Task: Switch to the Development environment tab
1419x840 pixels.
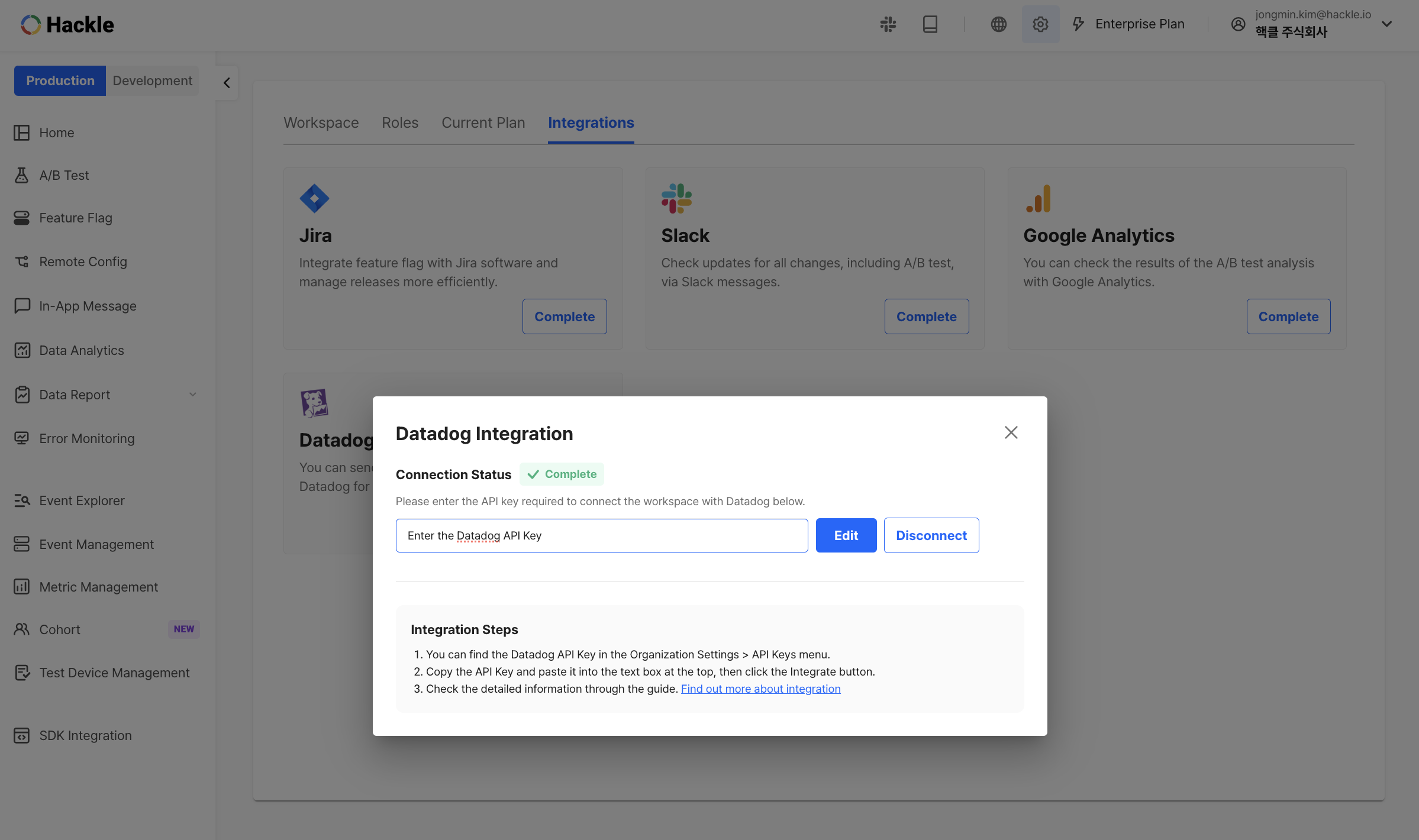Action: tap(152, 80)
